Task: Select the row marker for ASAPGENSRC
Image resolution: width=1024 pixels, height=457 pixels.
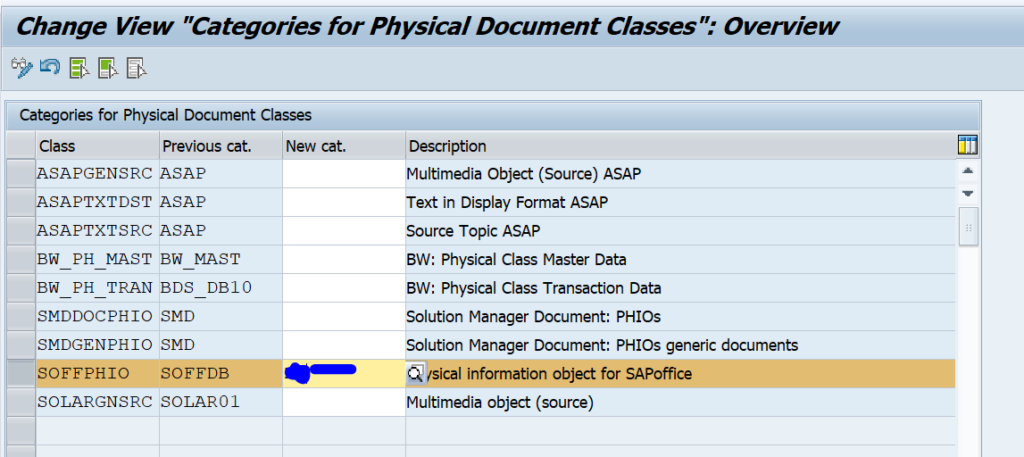Action: pos(21,173)
